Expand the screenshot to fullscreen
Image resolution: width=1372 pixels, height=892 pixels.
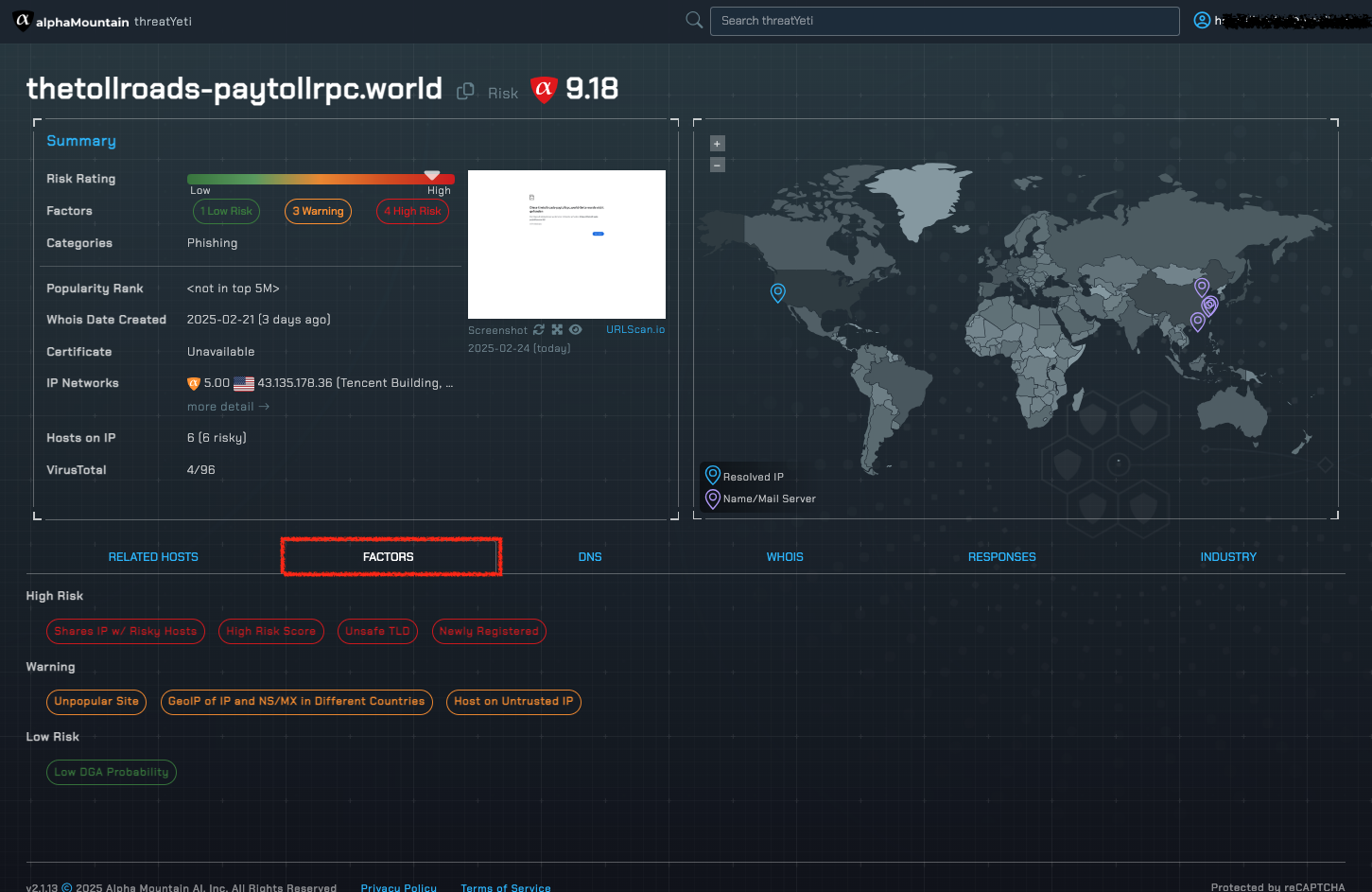[557, 329]
